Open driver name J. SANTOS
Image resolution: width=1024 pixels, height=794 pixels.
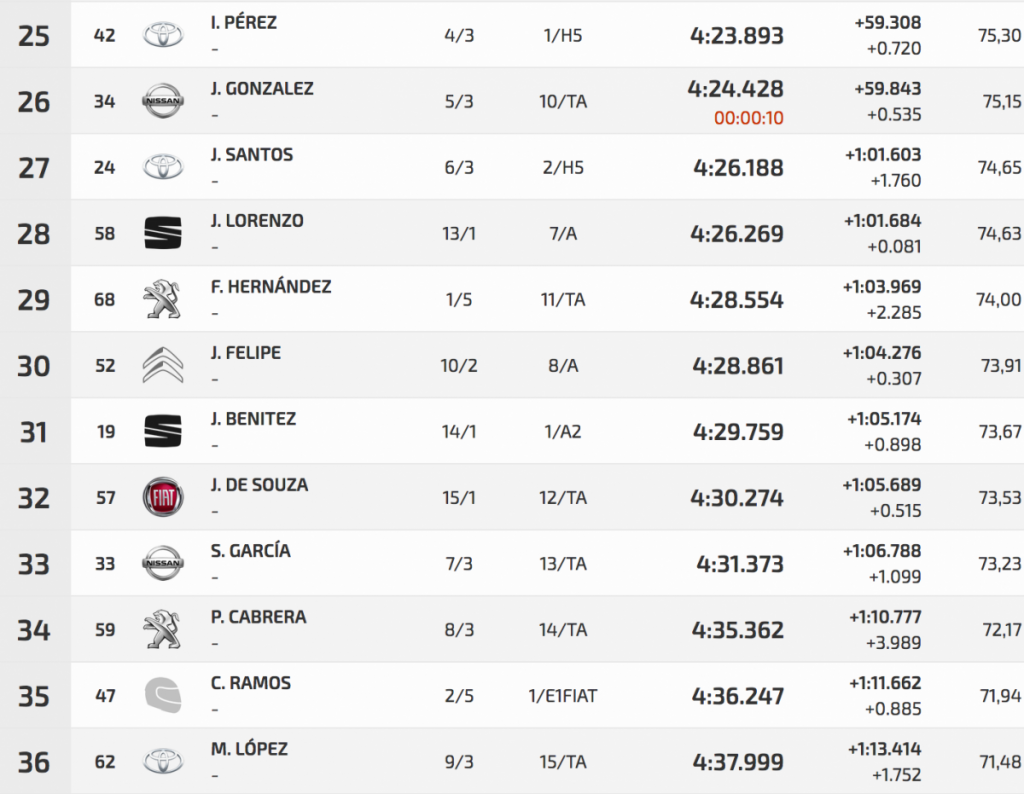click(252, 155)
